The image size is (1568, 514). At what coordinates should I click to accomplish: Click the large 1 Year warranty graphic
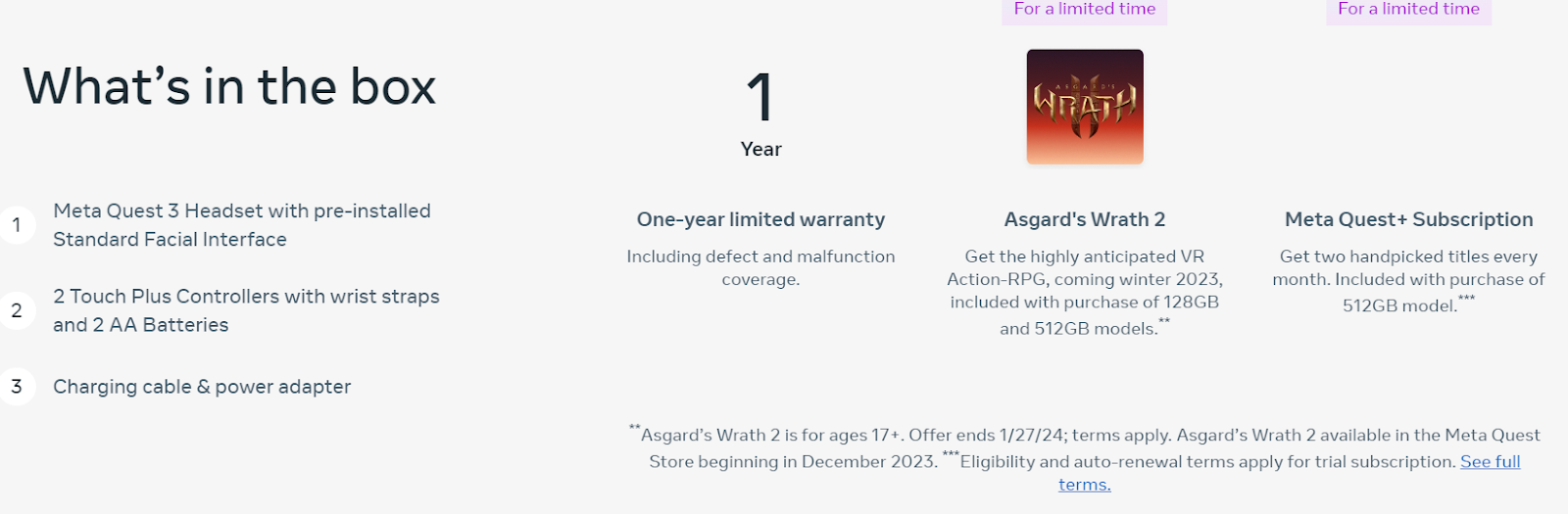pos(760,114)
